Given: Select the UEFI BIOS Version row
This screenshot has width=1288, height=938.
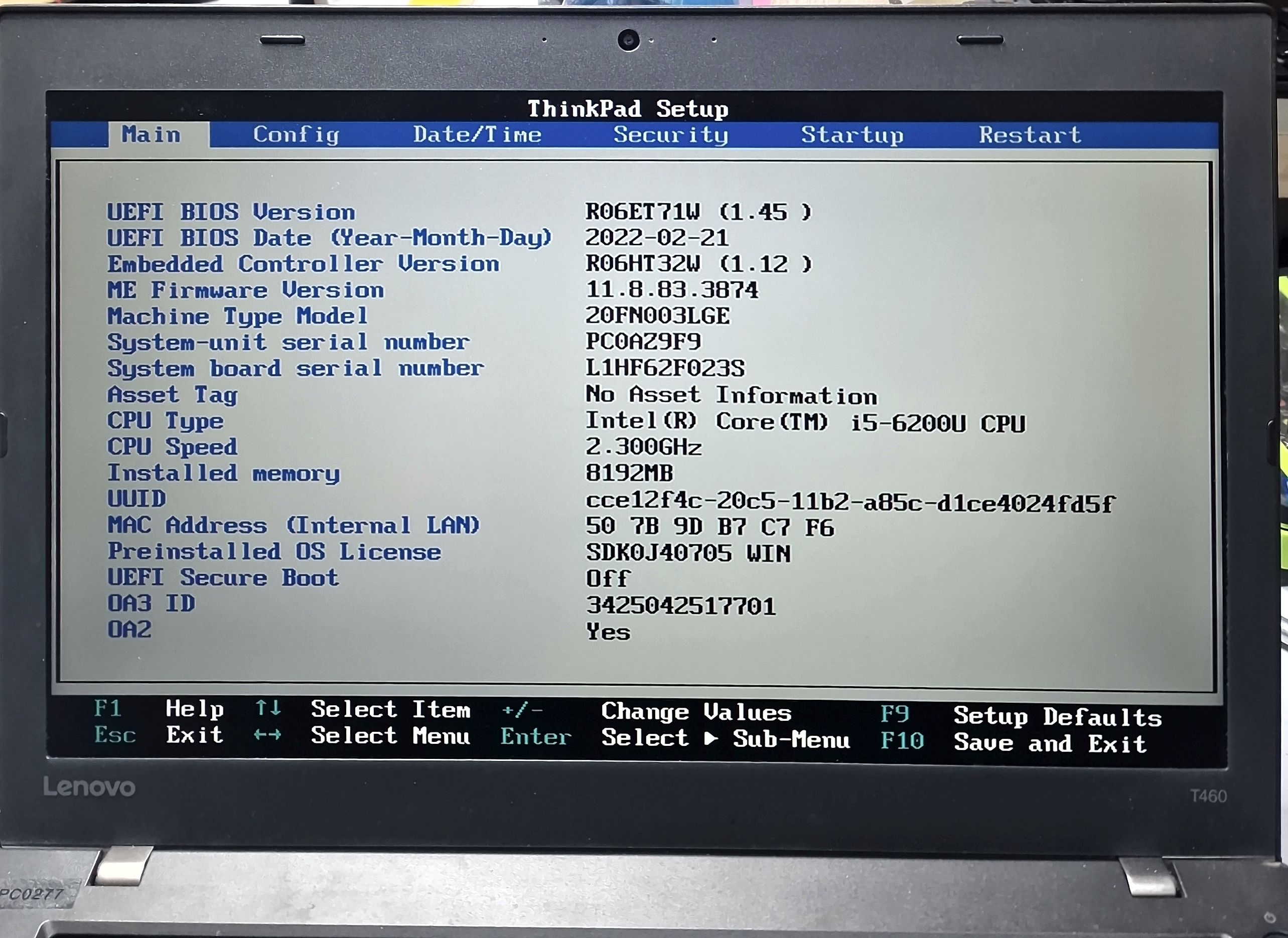Looking at the screenshot, I should tap(231, 212).
